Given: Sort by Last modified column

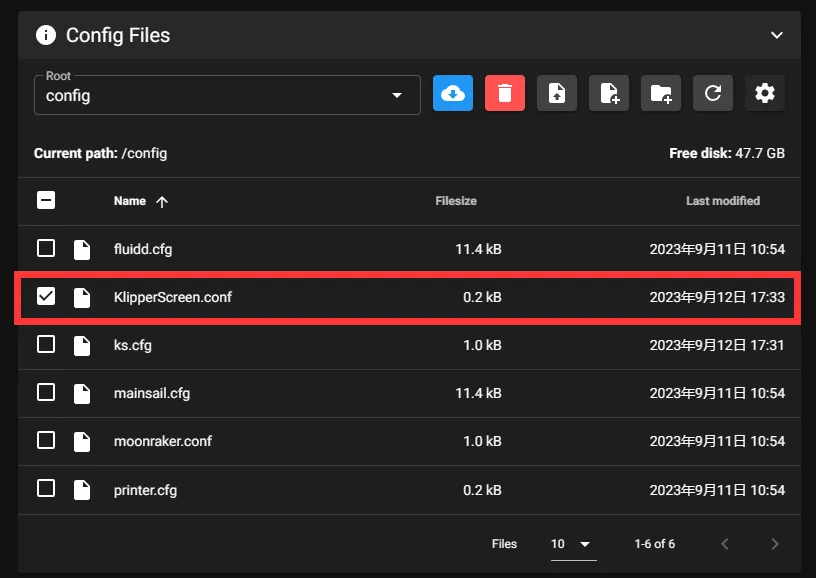Looking at the screenshot, I should coord(722,201).
